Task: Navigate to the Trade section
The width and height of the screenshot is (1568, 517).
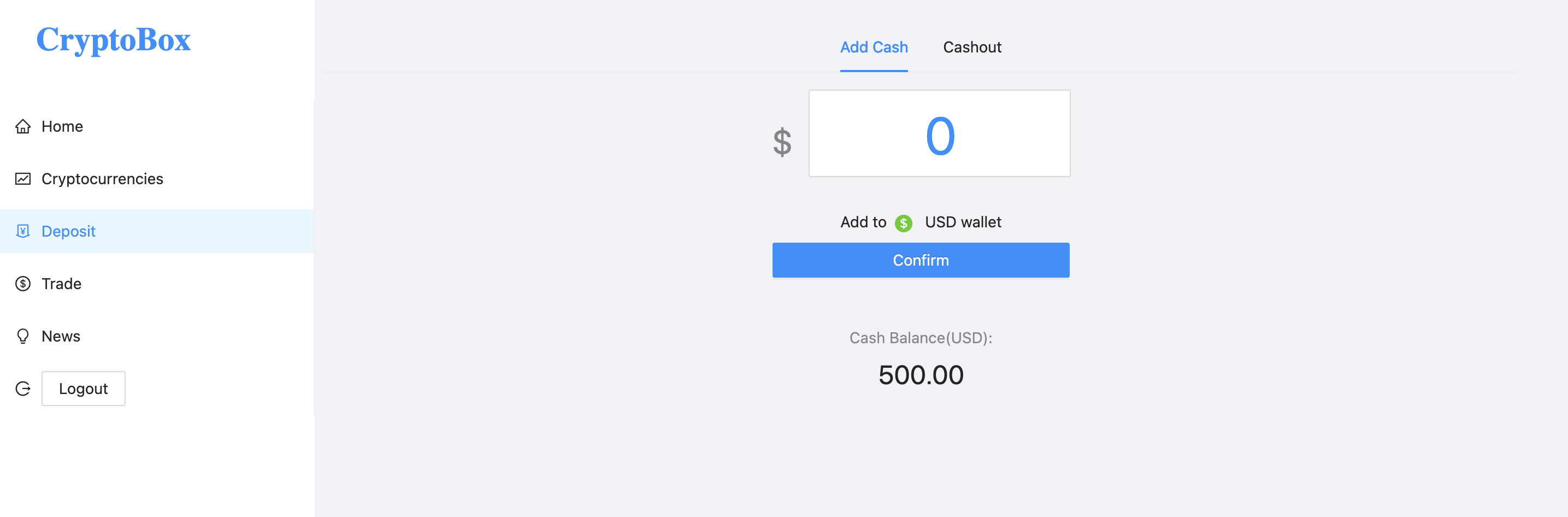Action: 62,284
